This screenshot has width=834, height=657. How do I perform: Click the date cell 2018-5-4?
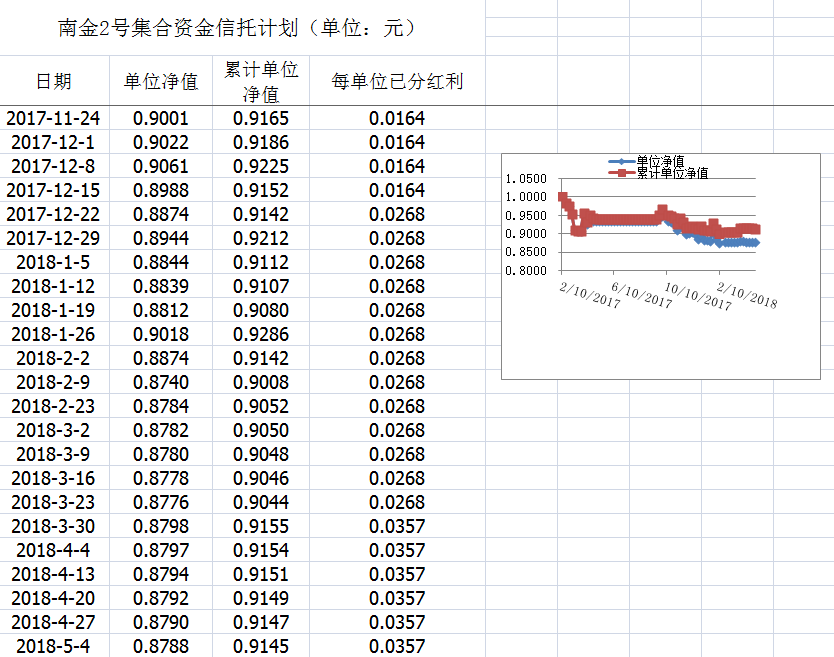click(x=53, y=646)
